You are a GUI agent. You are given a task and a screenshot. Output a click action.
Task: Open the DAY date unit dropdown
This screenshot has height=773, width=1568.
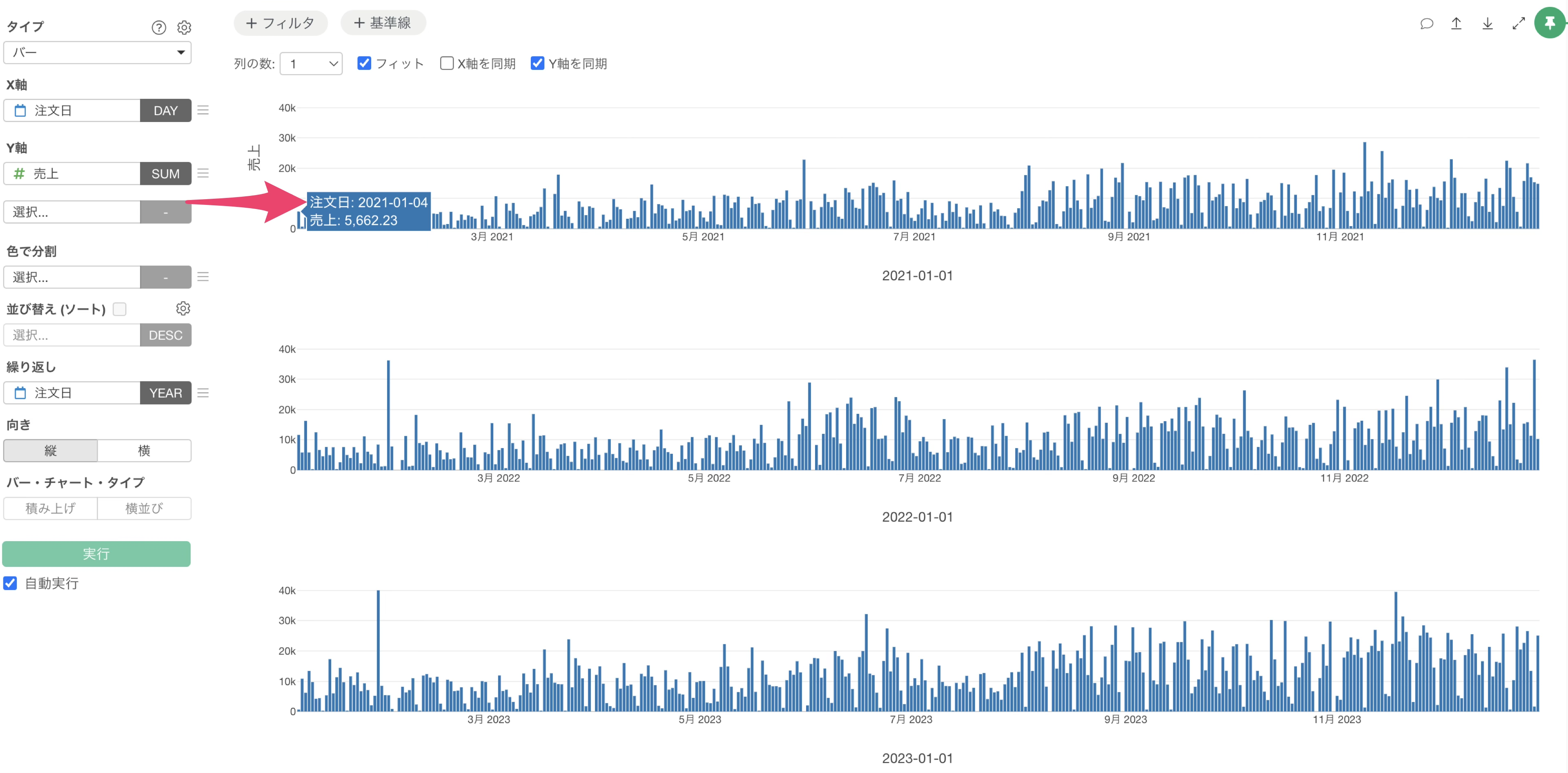click(x=165, y=110)
